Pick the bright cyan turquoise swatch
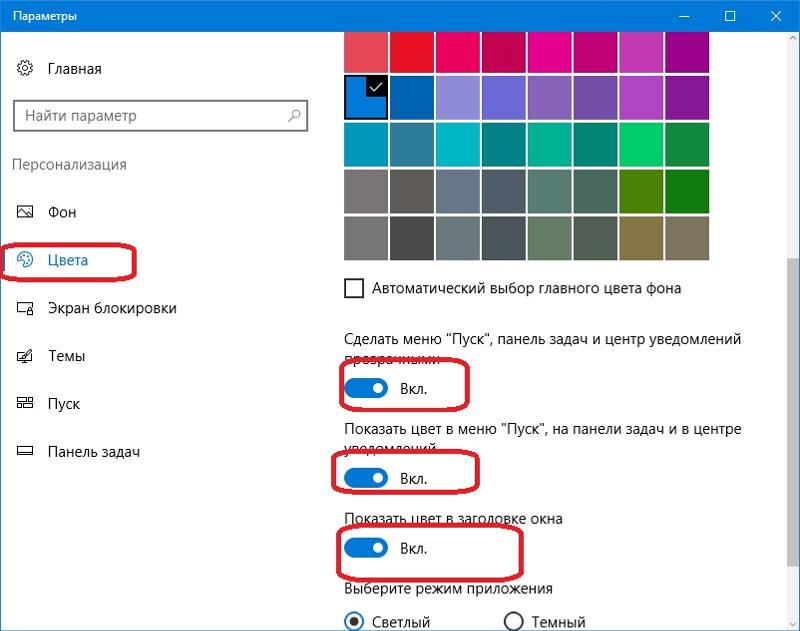 pos(458,144)
